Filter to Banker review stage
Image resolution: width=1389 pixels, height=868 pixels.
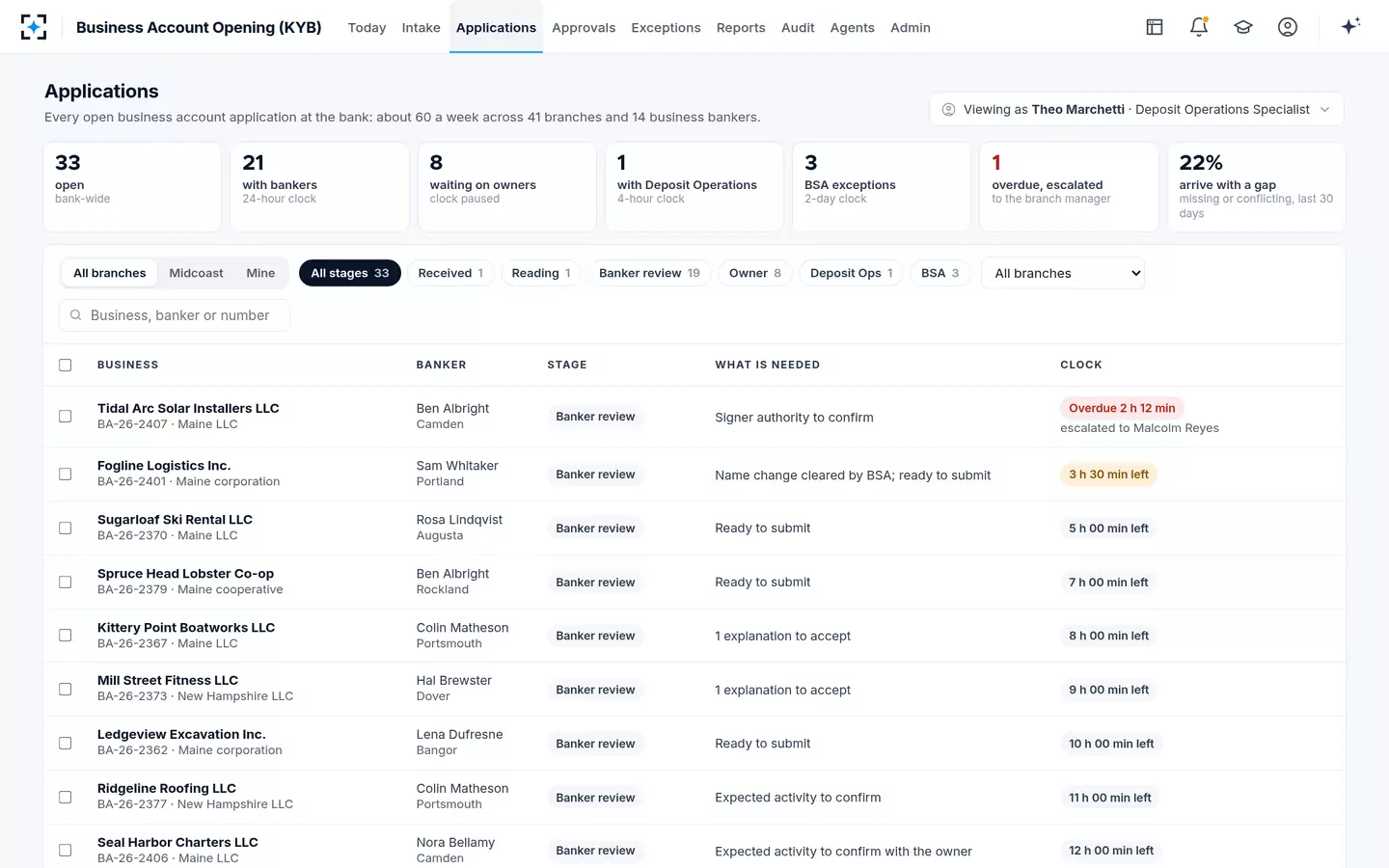649,273
